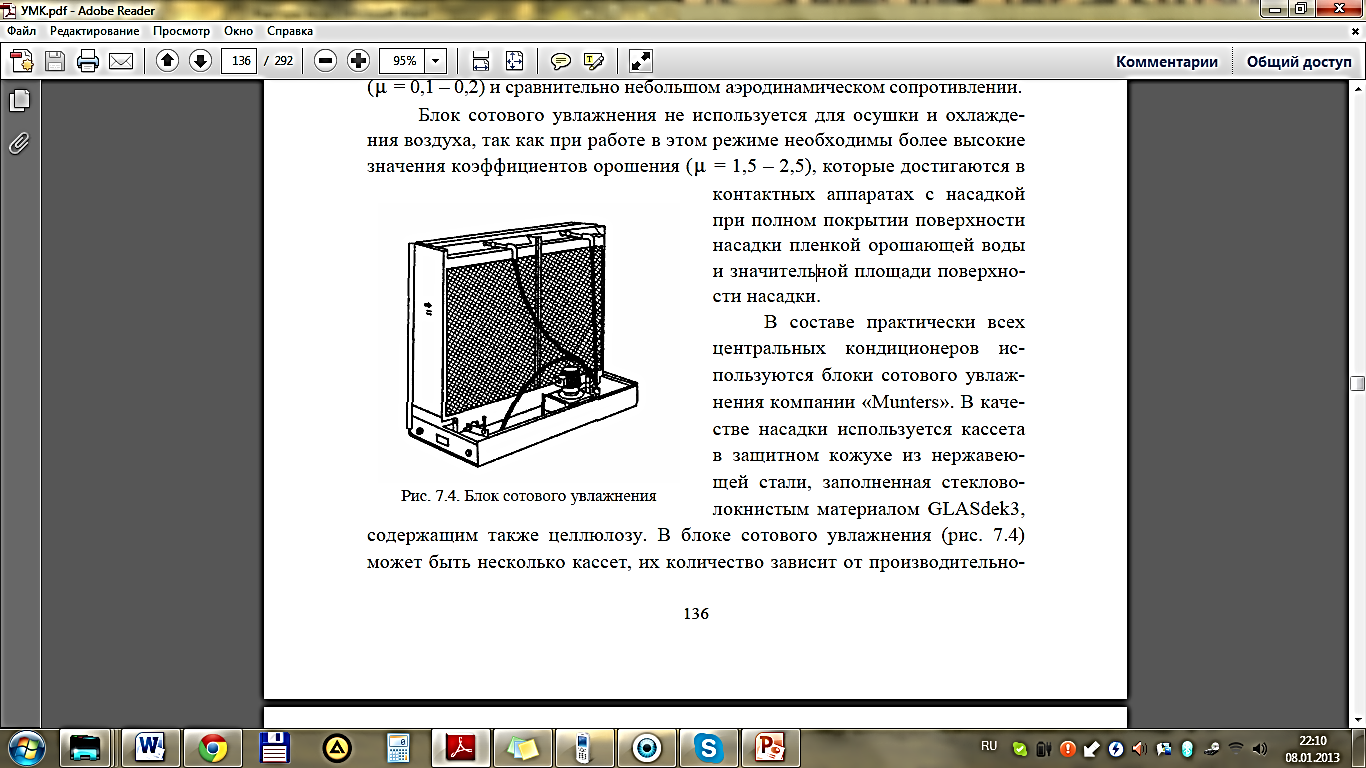This screenshot has height=768, width=1366.
Task: Click the red alert tray icon
Action: coord(1068,748)
